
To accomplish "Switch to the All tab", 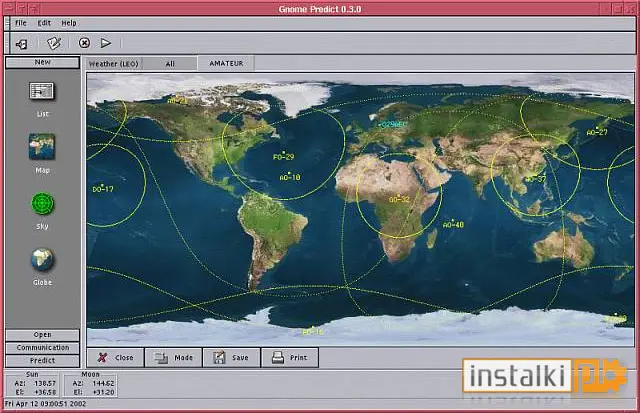I will [x=170, y=64].
